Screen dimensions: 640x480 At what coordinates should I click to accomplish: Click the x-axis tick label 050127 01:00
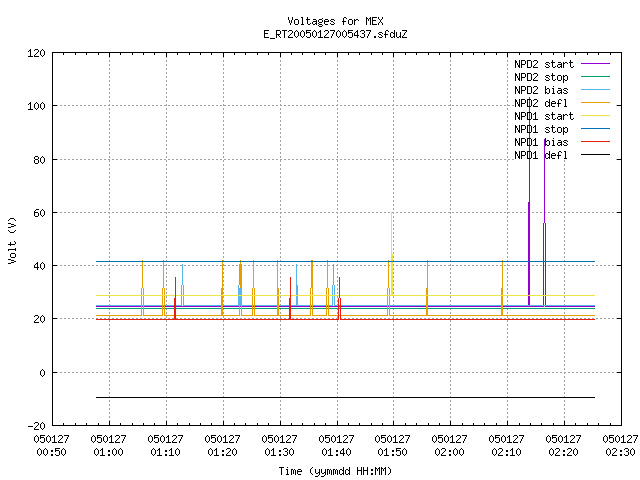point(109,446)
